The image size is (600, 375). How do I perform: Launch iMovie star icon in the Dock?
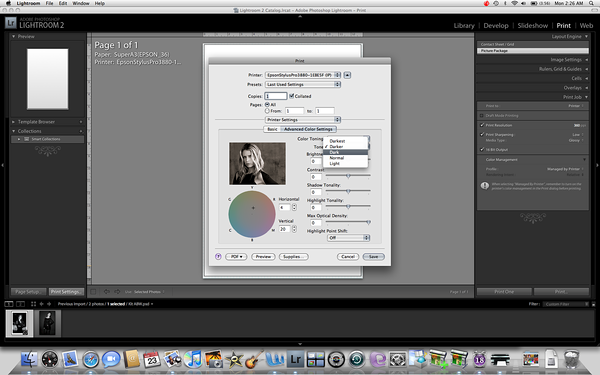234,359
